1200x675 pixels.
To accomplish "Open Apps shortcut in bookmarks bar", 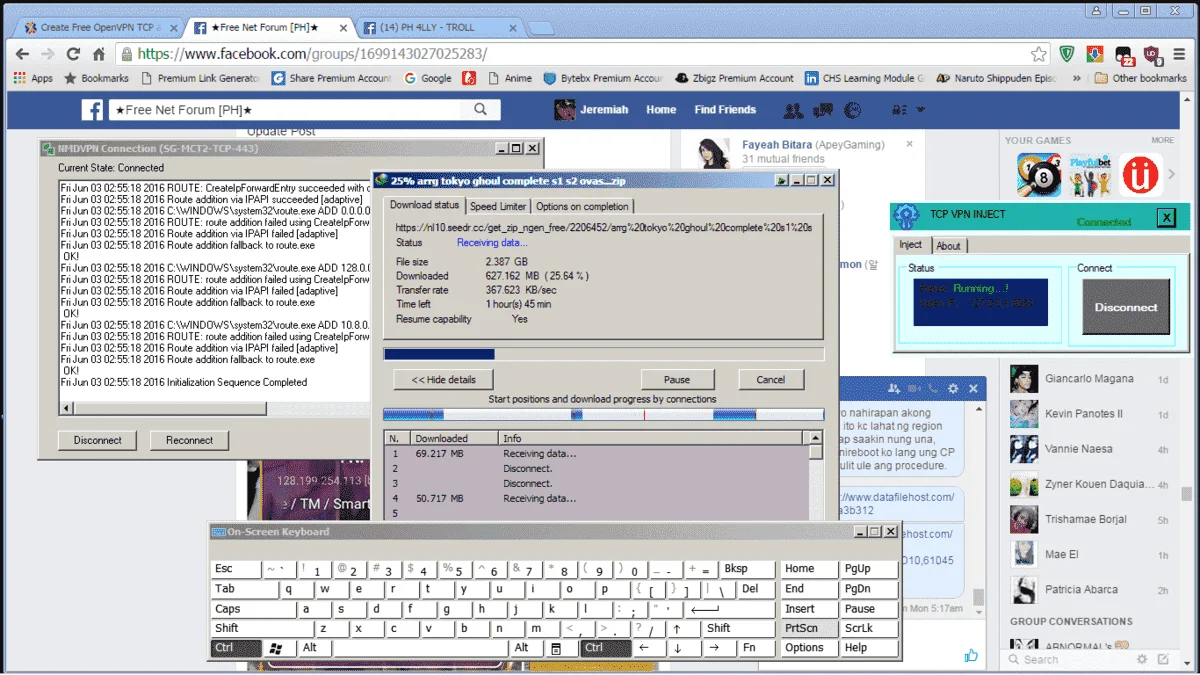I will (x=34, y=78).
